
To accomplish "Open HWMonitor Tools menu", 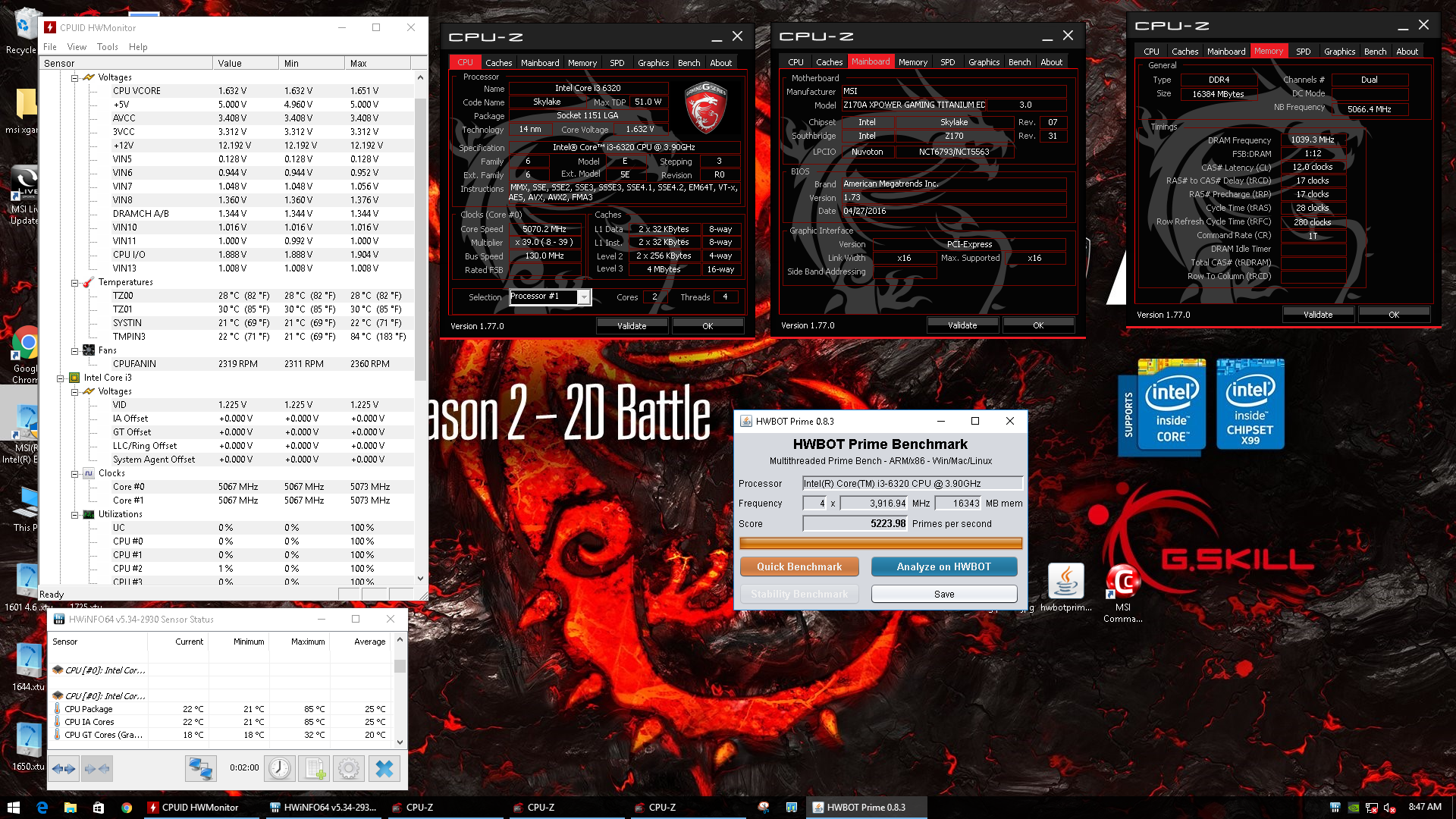I will pos(108,47).
